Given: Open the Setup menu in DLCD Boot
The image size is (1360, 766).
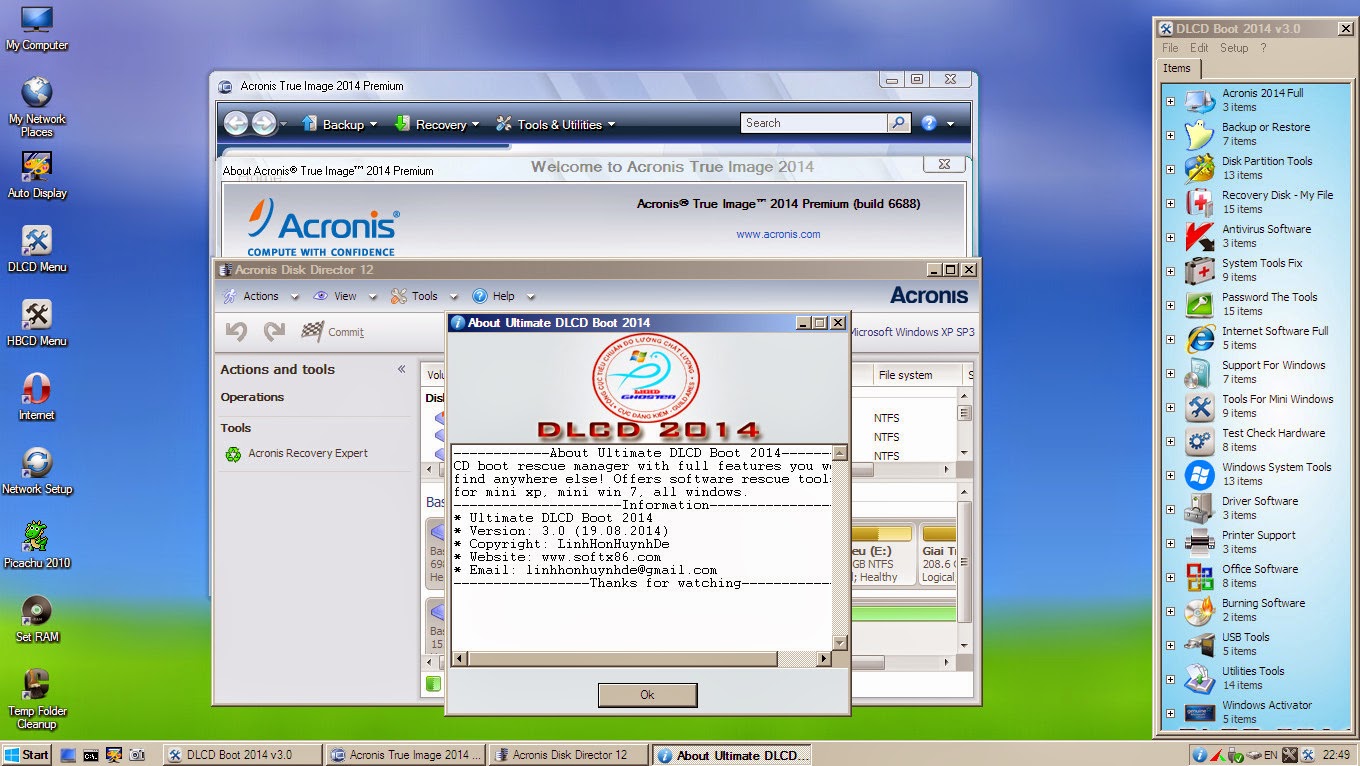Looking at the screenshot, I should coord(1234,48).
